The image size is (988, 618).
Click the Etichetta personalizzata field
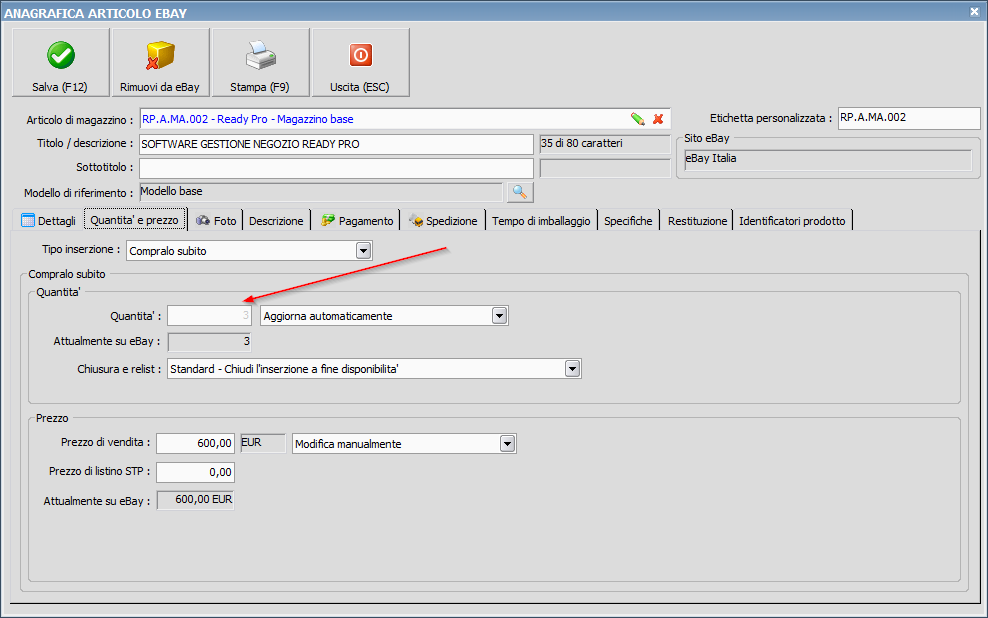(909, 118)
